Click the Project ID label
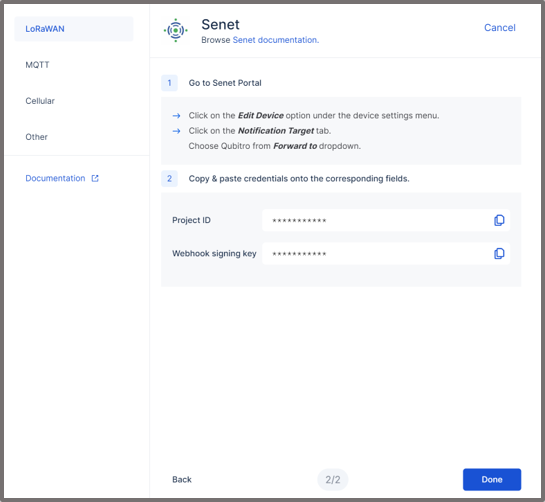This screenshot has width=545, height=502. tap(191, 220)
